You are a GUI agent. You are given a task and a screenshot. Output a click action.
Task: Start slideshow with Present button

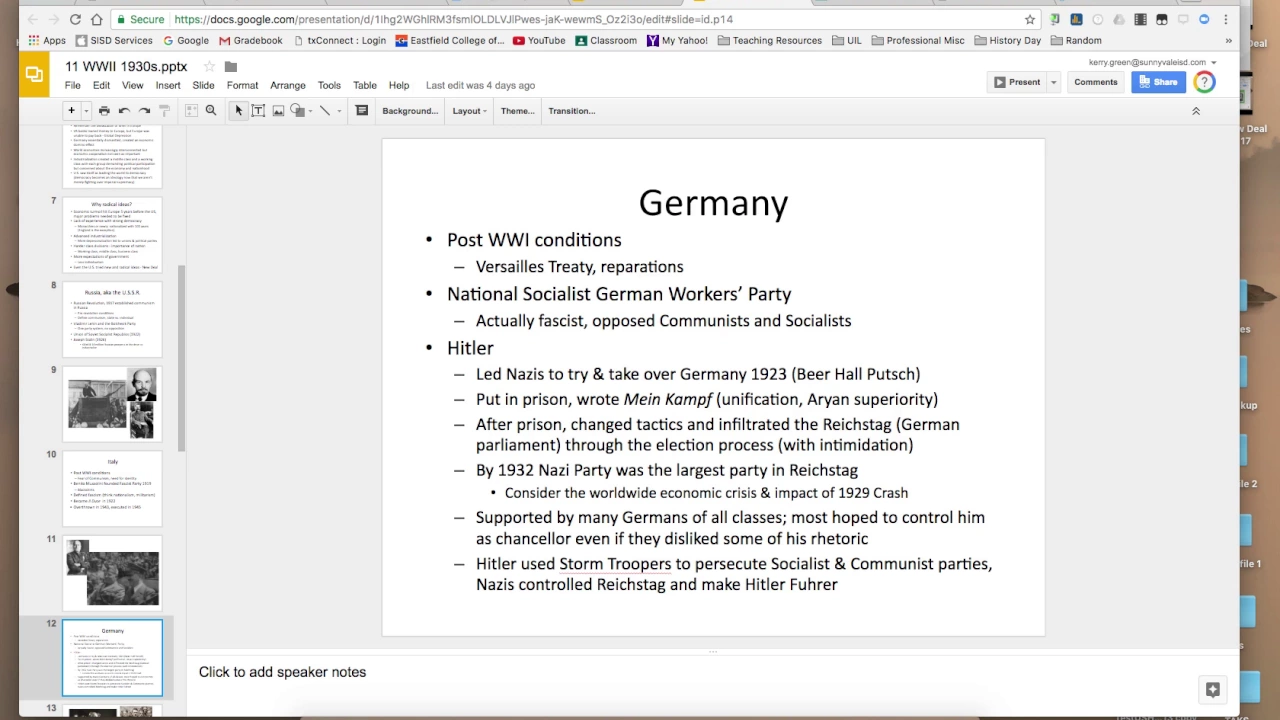click(1017, 82)
